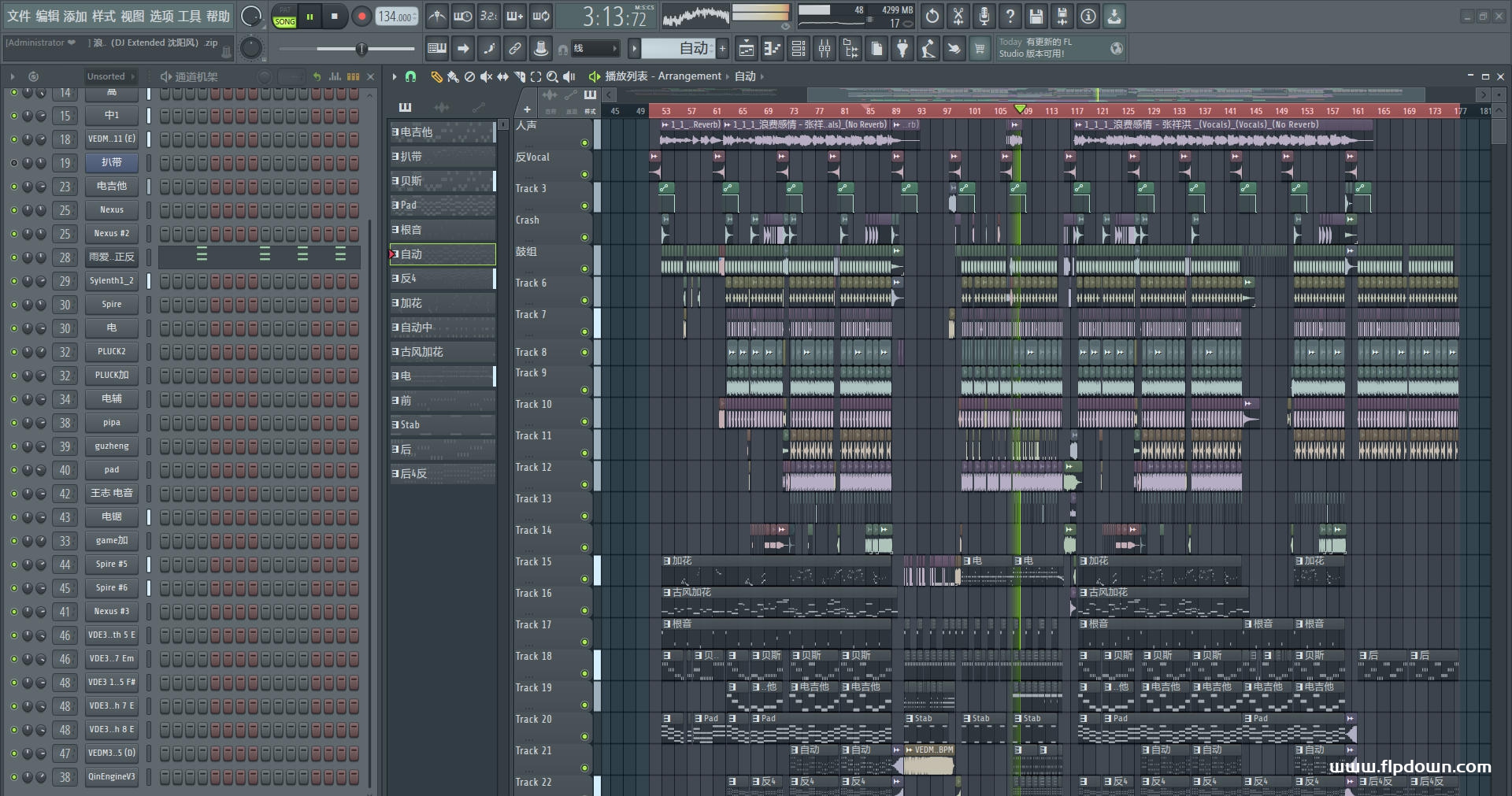Open the 线 snap setting dropdown

tap(595, 49)
